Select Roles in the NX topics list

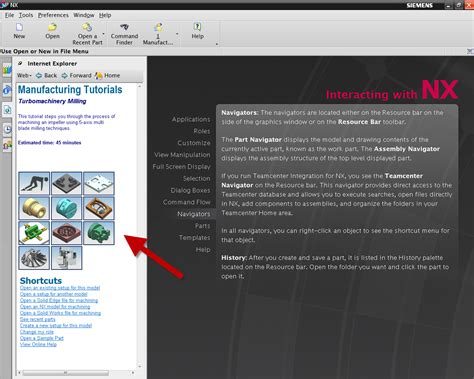tap(202, 131)
